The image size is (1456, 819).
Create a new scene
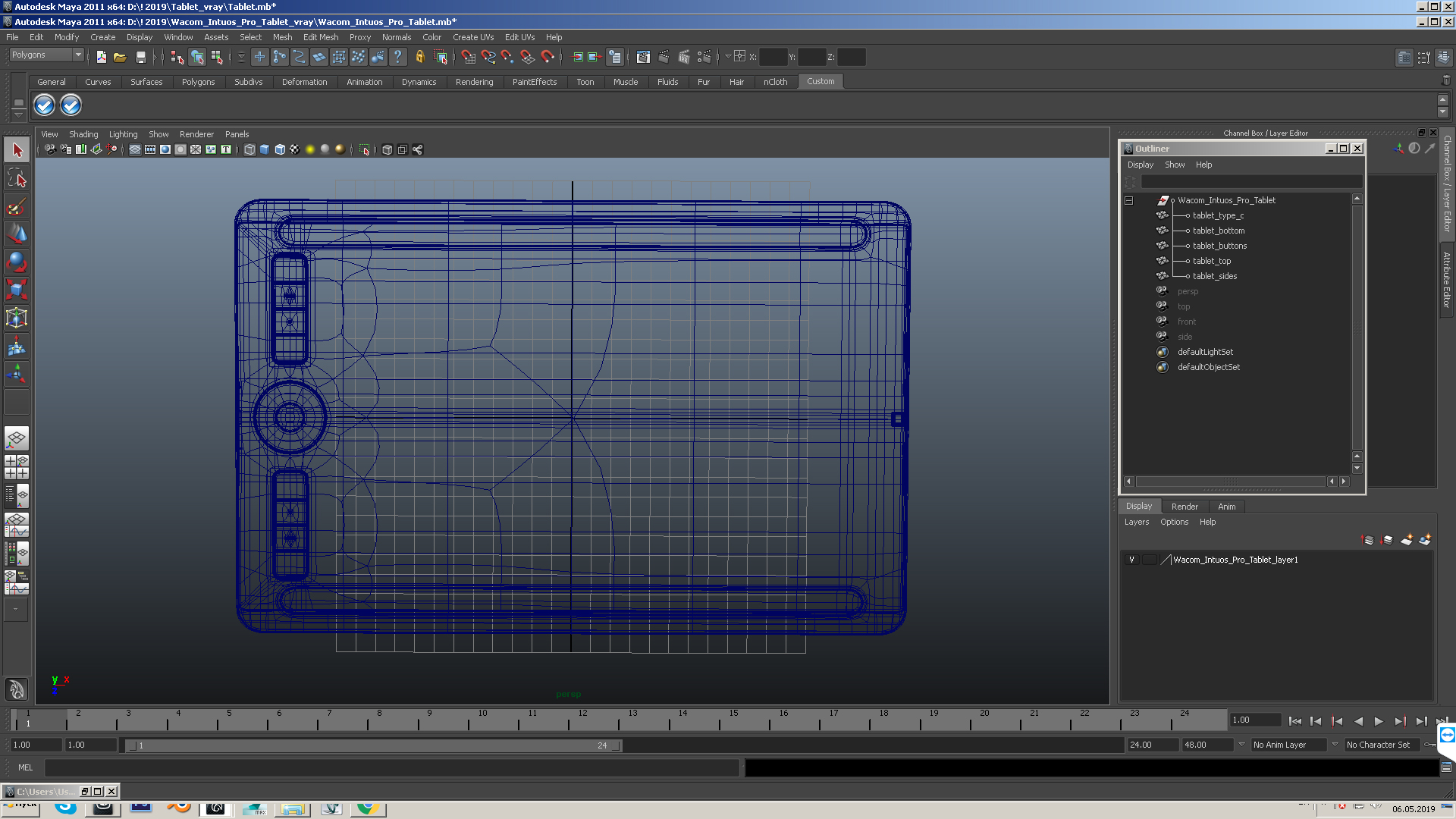[102, 57]
